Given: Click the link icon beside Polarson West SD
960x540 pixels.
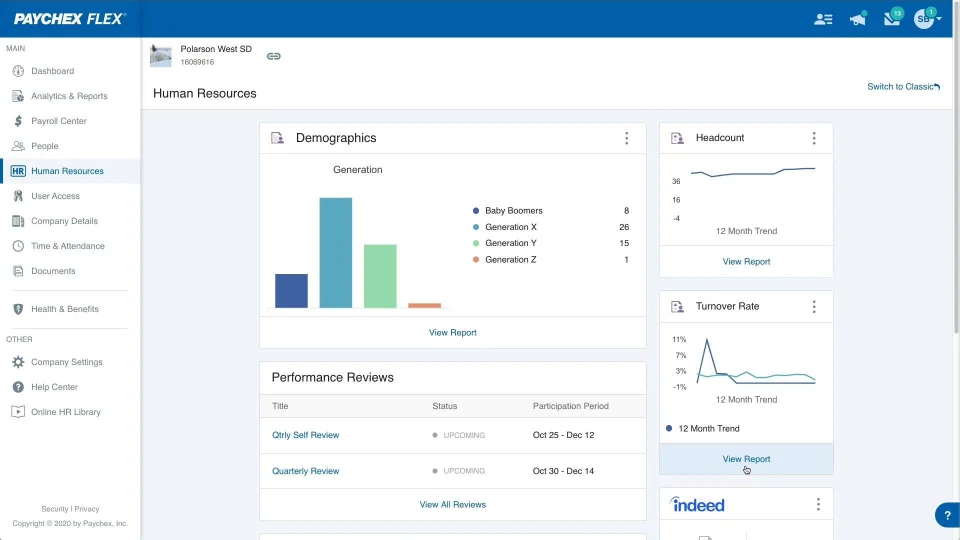Looking at the screenshot, I should (274, 56).
